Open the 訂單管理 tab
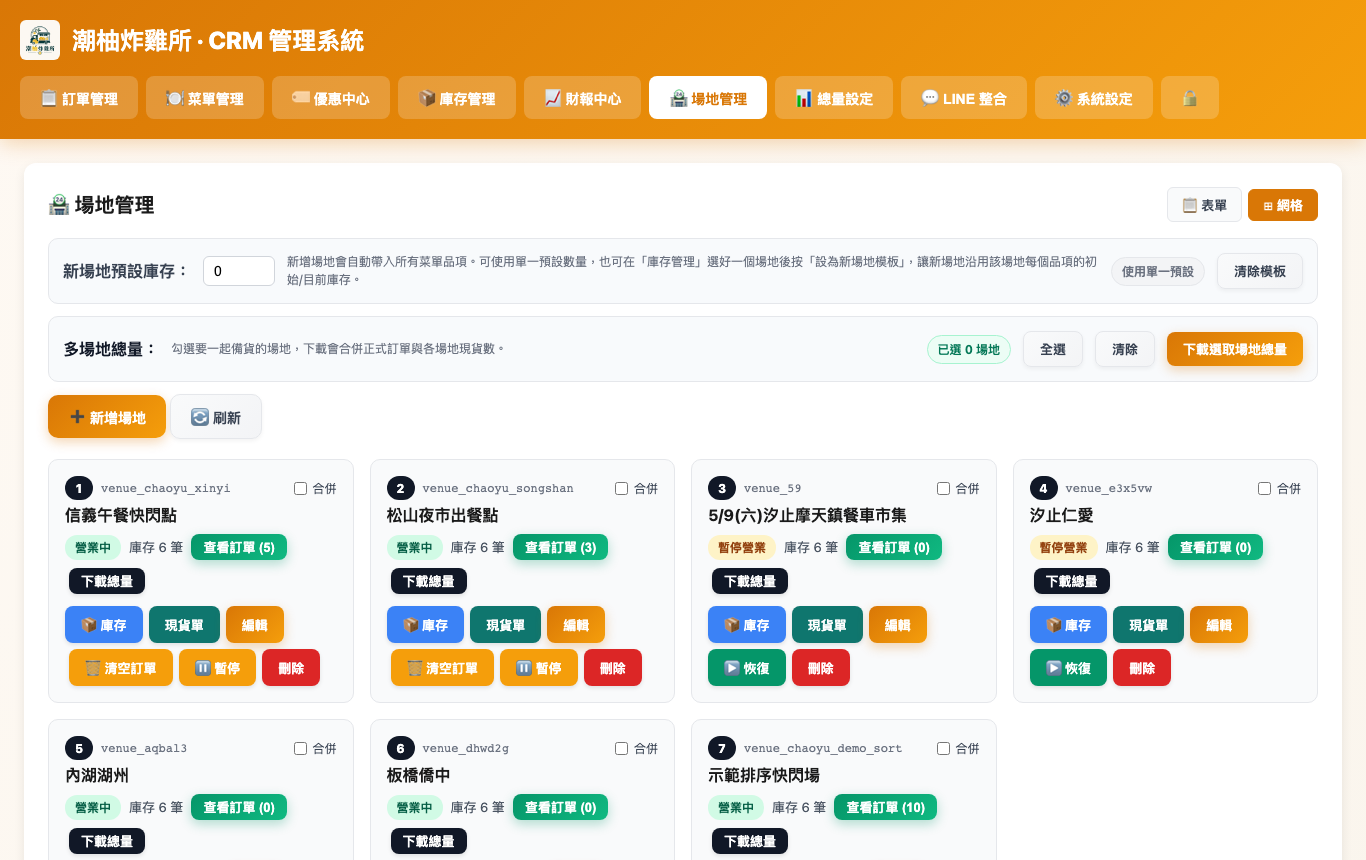 [x=79, y=98]
